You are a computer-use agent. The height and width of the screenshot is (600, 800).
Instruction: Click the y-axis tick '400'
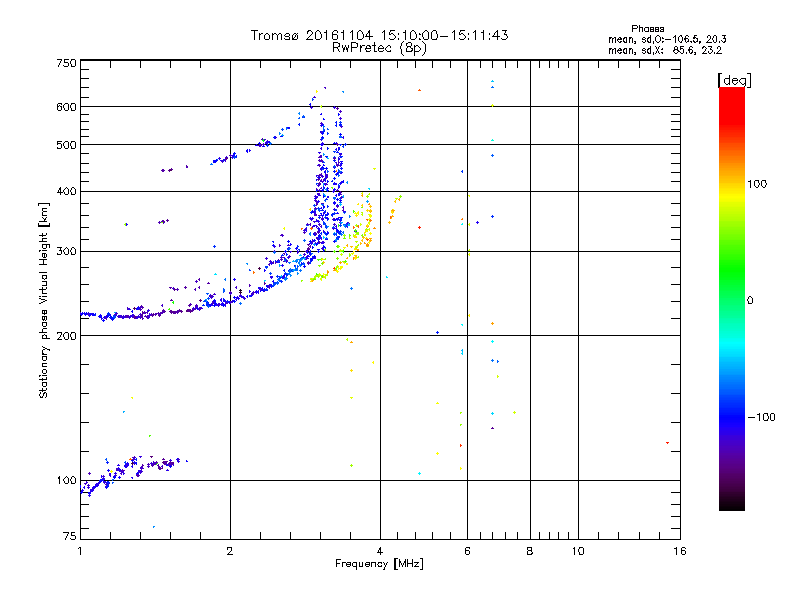(66, 191)
